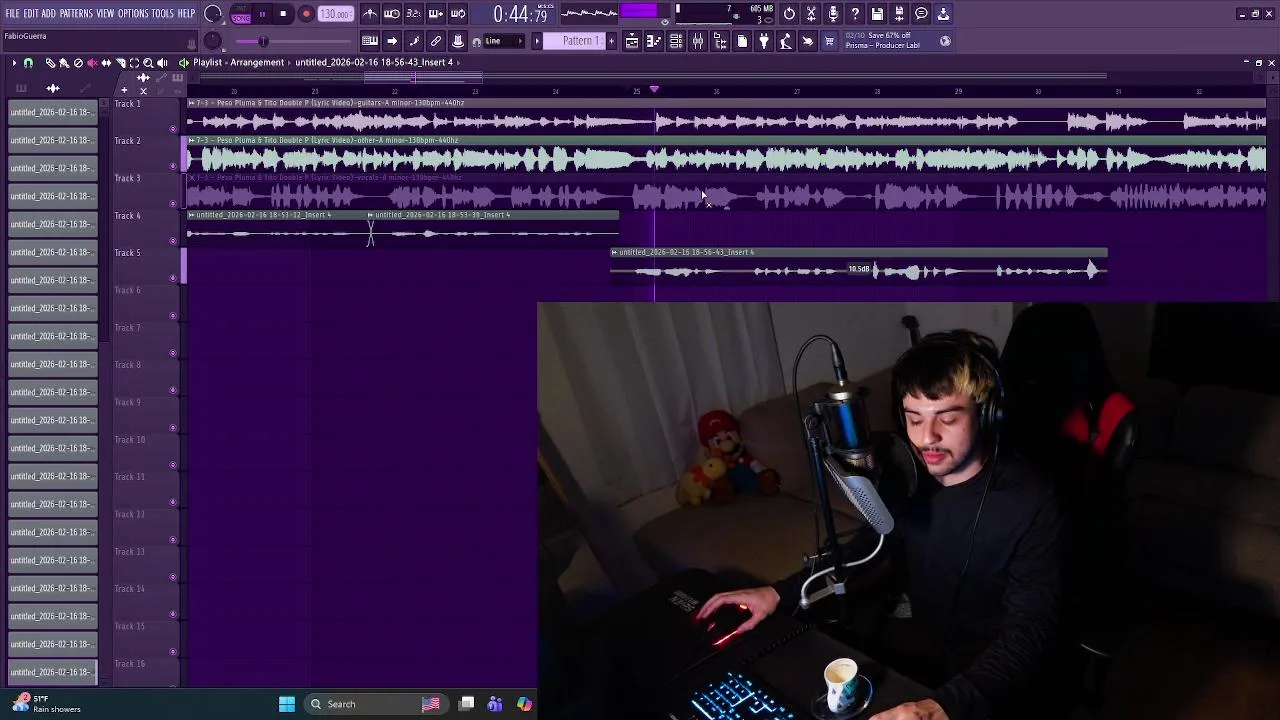Click the one-click audio recording microphone icon
The width and height of the screenshot is (1280, 720).
tap(833, 14)
